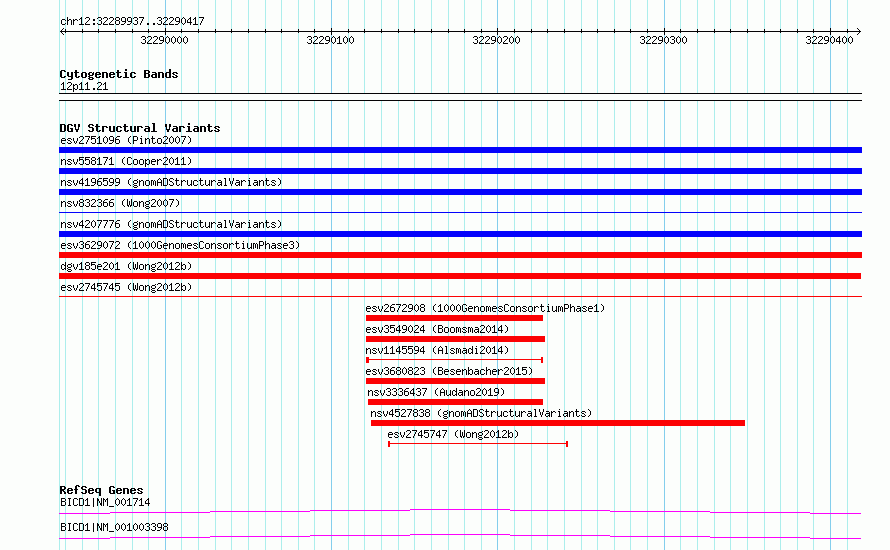Click the blue bar under nsv558171
This screenshot has height=550, width=890.
(460, 171)
